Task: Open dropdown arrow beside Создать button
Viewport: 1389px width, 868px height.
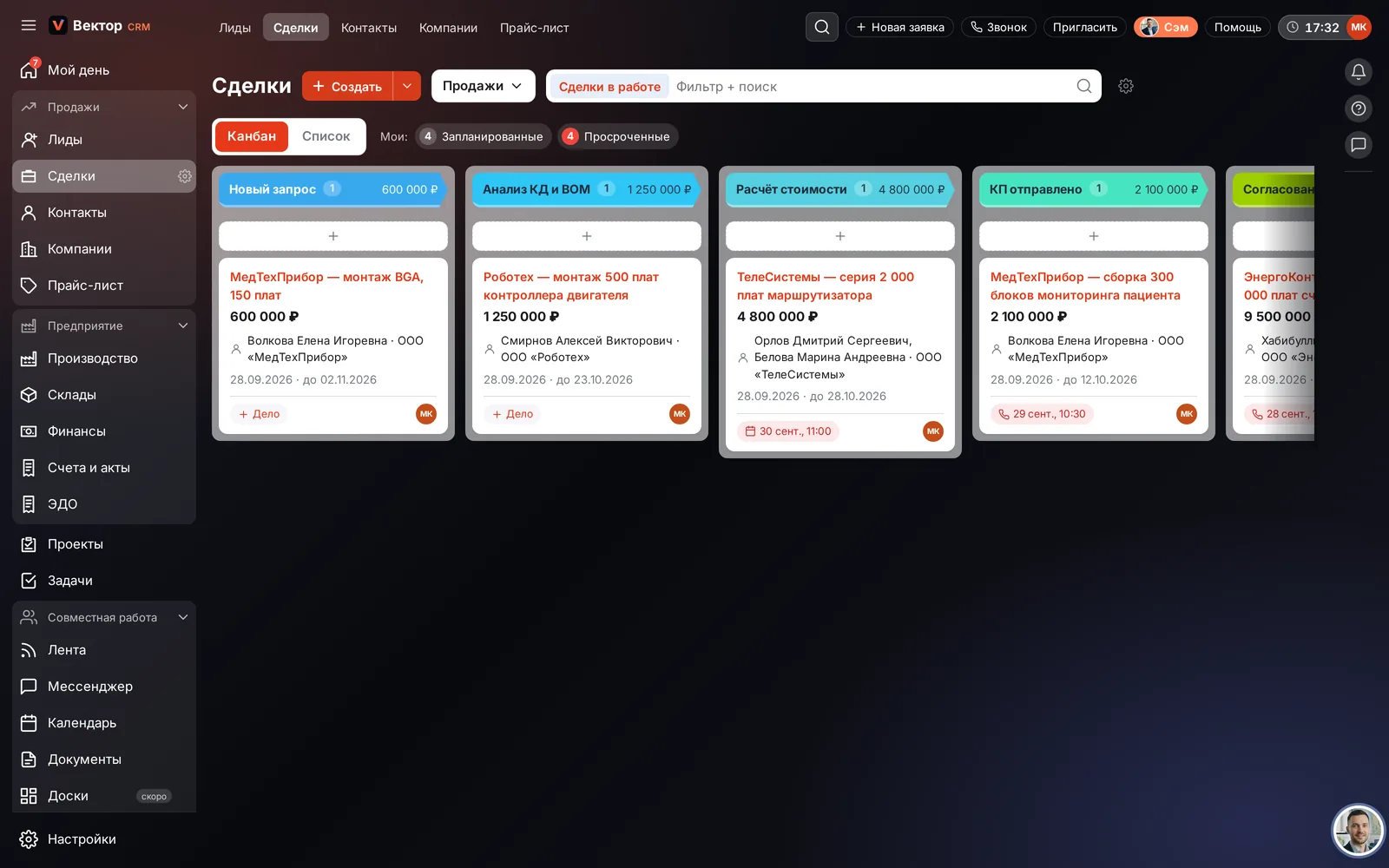Action: (x=407, y=86)
